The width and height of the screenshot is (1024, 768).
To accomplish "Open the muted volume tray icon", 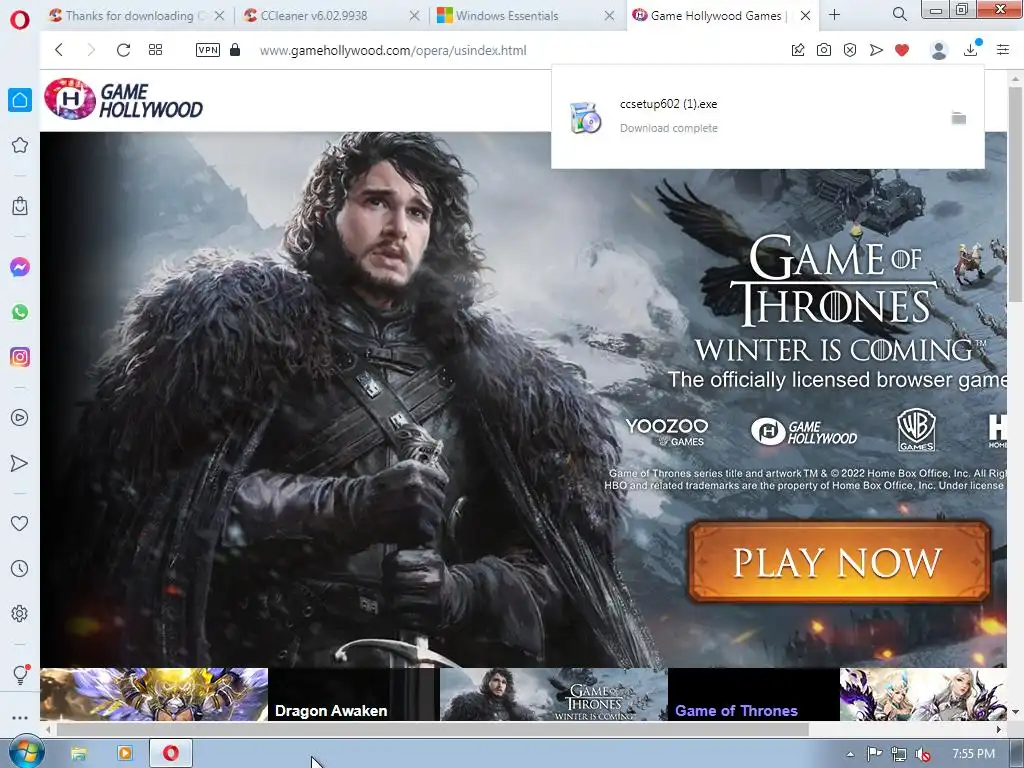I will [923, 754].
